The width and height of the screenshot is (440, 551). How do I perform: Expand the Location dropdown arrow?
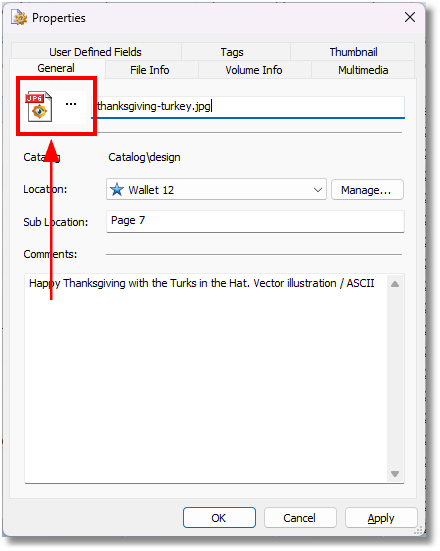(x=318, y=190)
